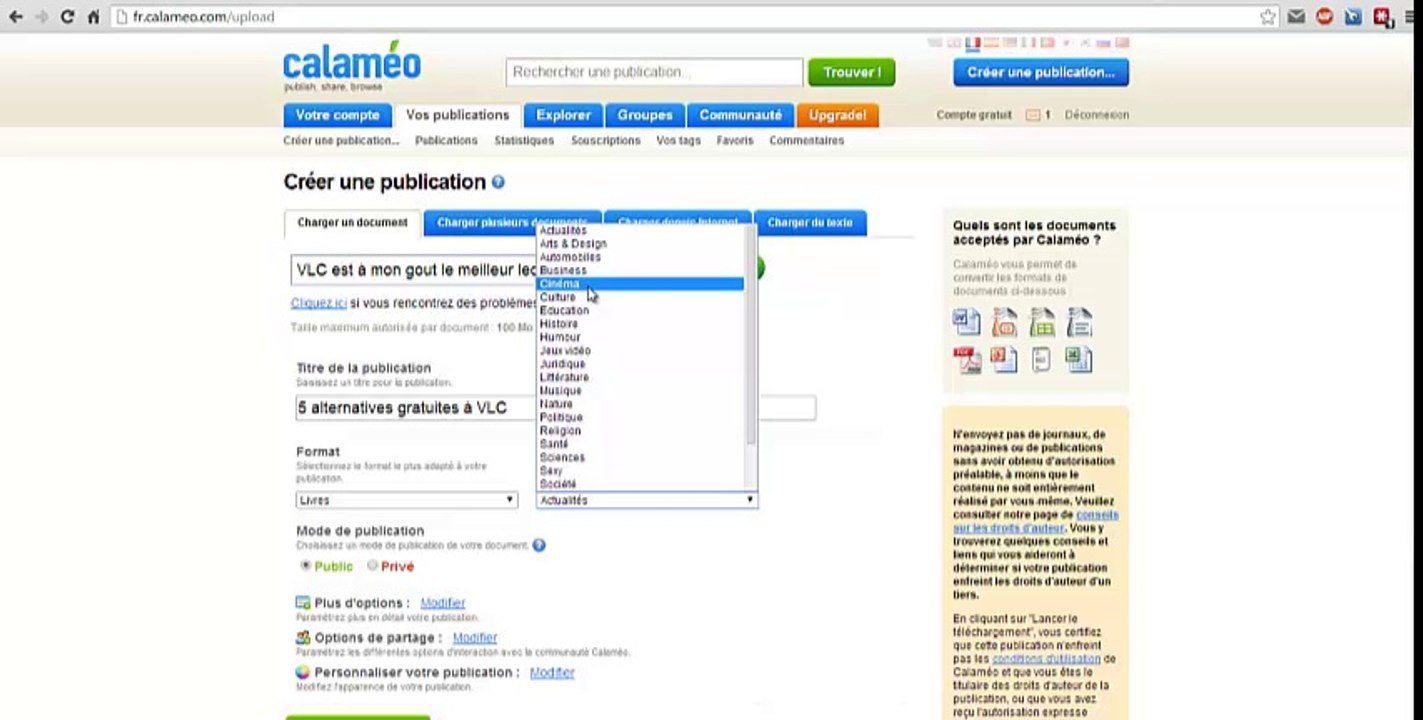The height and width of the screenshot is (720, 1423).
Task: Choose Jeux vidéo in the category list
Action: pyautogui.click(x=640, y=351)
